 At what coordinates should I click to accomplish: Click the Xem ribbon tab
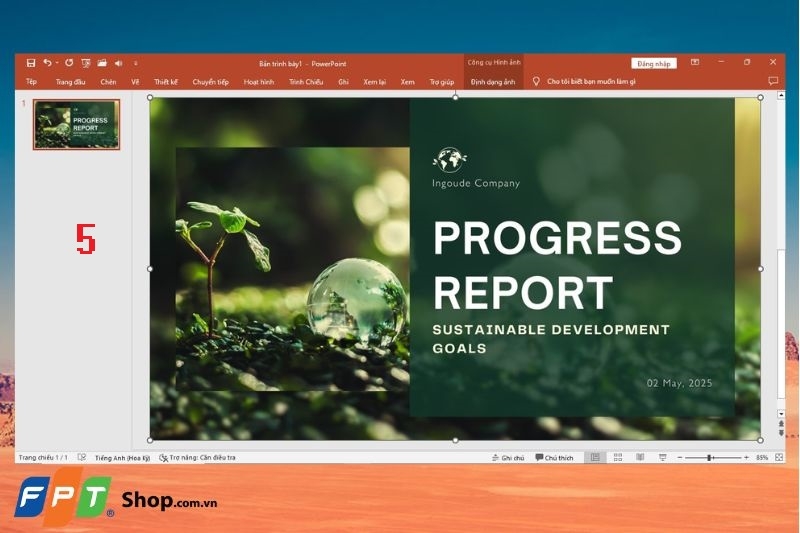pyautogui.click(x=407, y=82)
